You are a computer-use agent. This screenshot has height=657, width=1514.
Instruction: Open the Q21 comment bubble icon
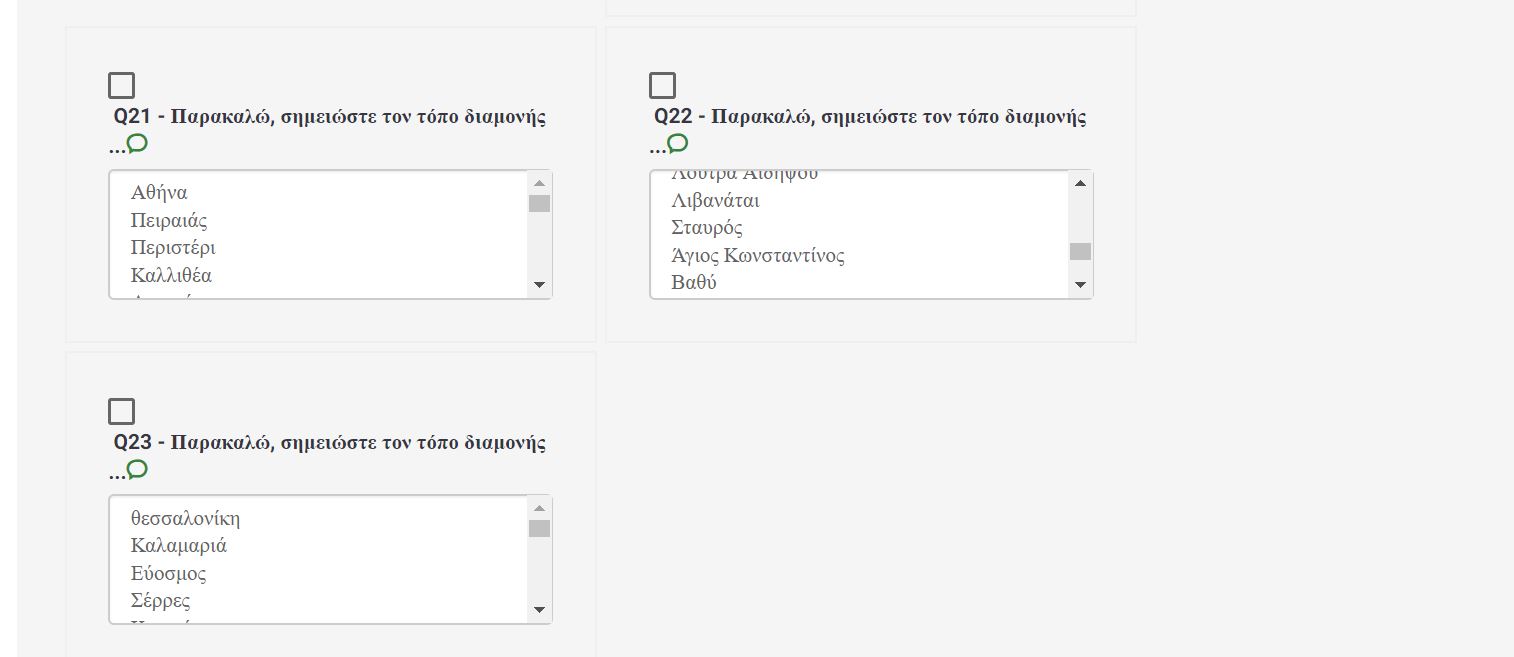pos(138,144)
